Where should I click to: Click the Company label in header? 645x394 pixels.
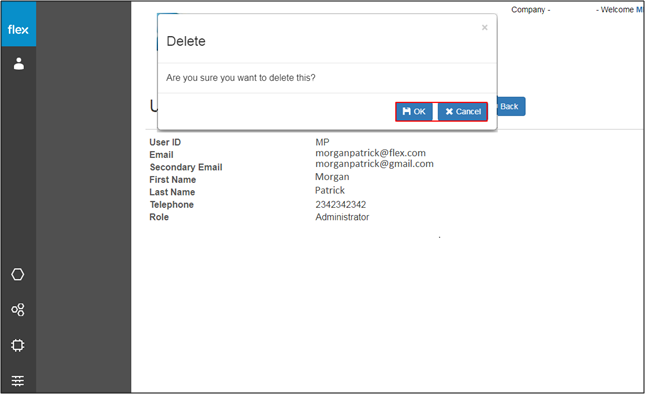[x=531, y=9]
